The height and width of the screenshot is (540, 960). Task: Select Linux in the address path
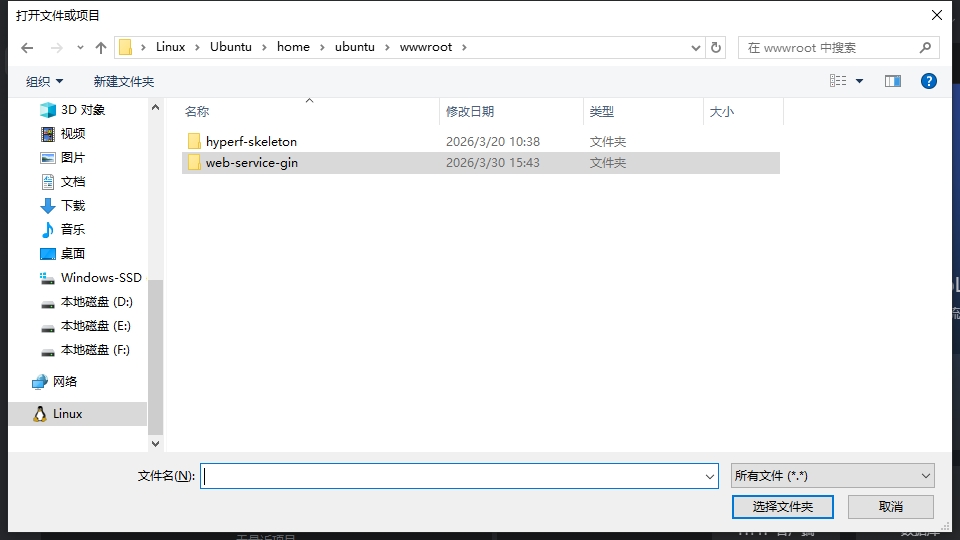pos(170,47)
